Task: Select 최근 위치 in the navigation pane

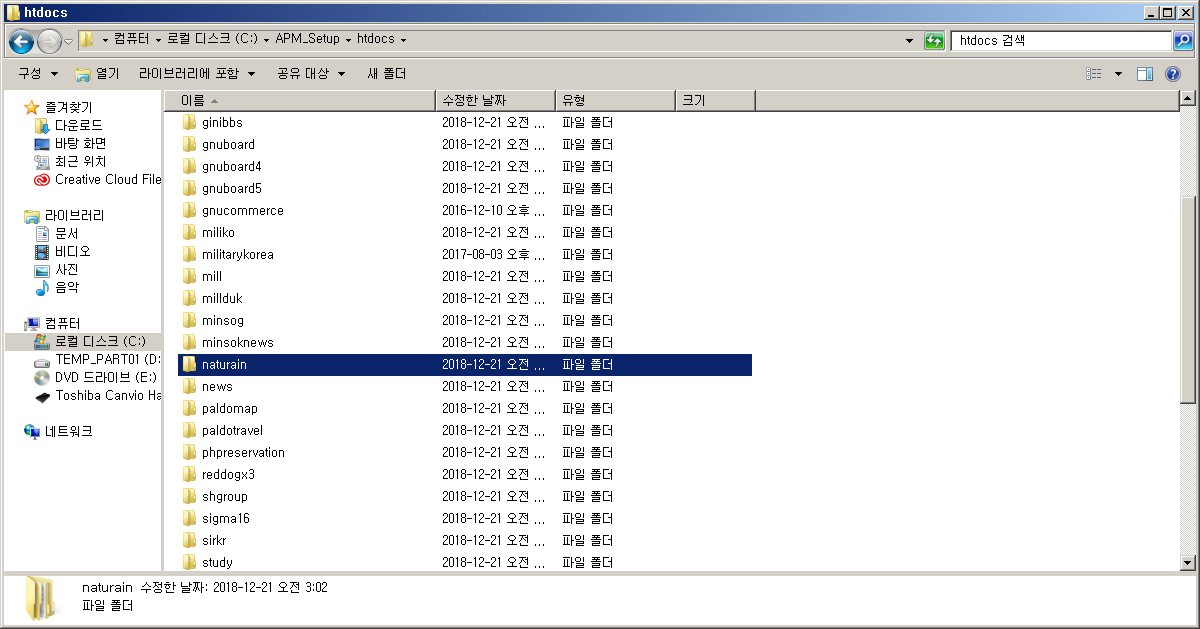Action: click(x=80, y=161)
